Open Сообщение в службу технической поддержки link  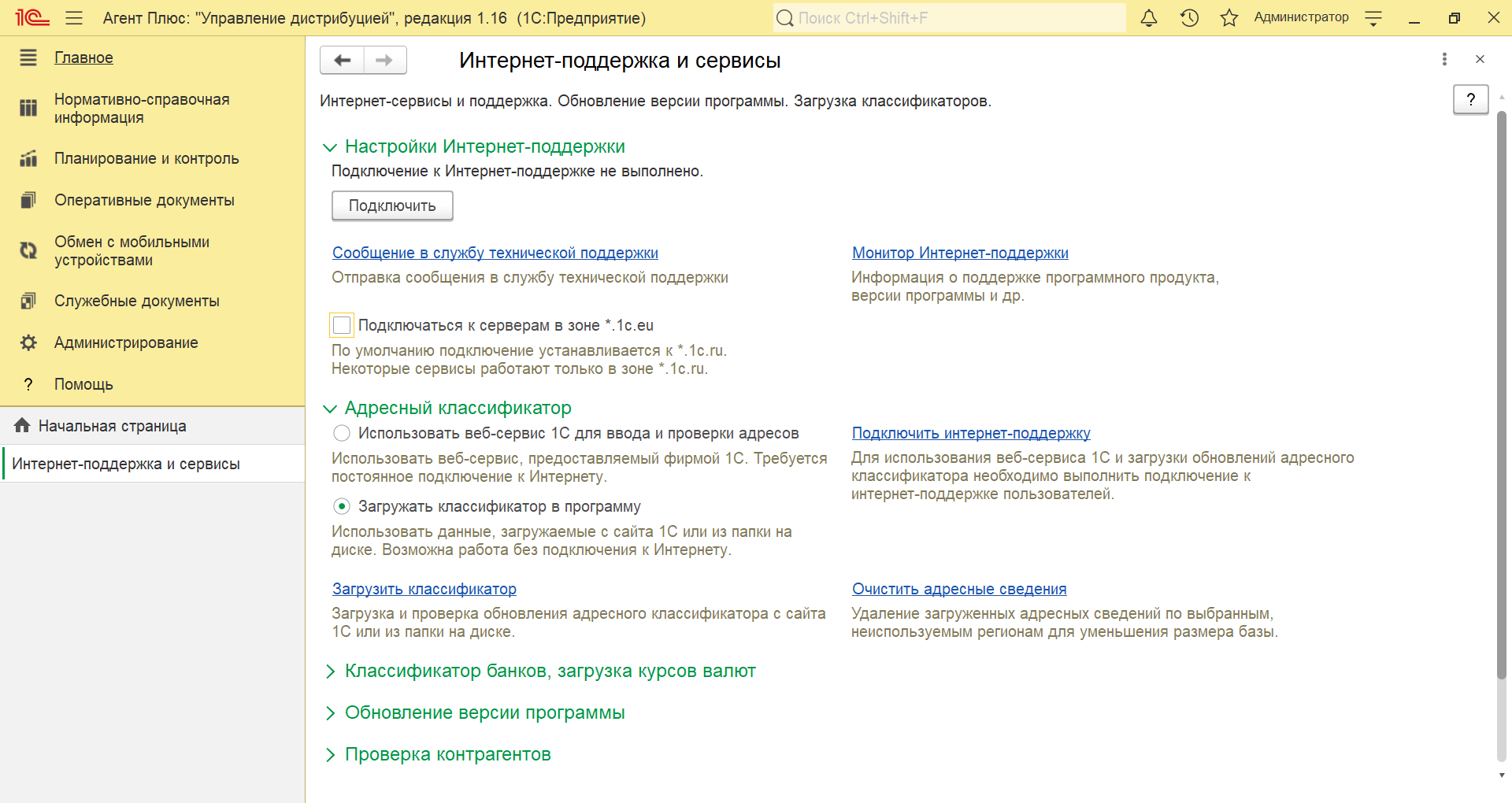click(495, 253)
